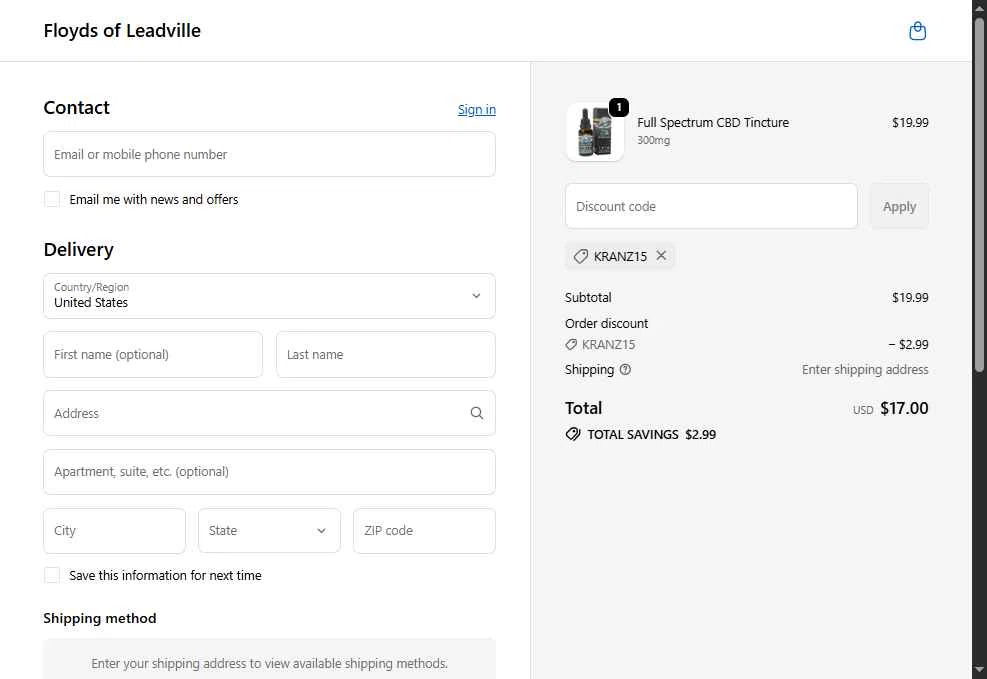Open the shopping bag cart icon

[917, 31]
